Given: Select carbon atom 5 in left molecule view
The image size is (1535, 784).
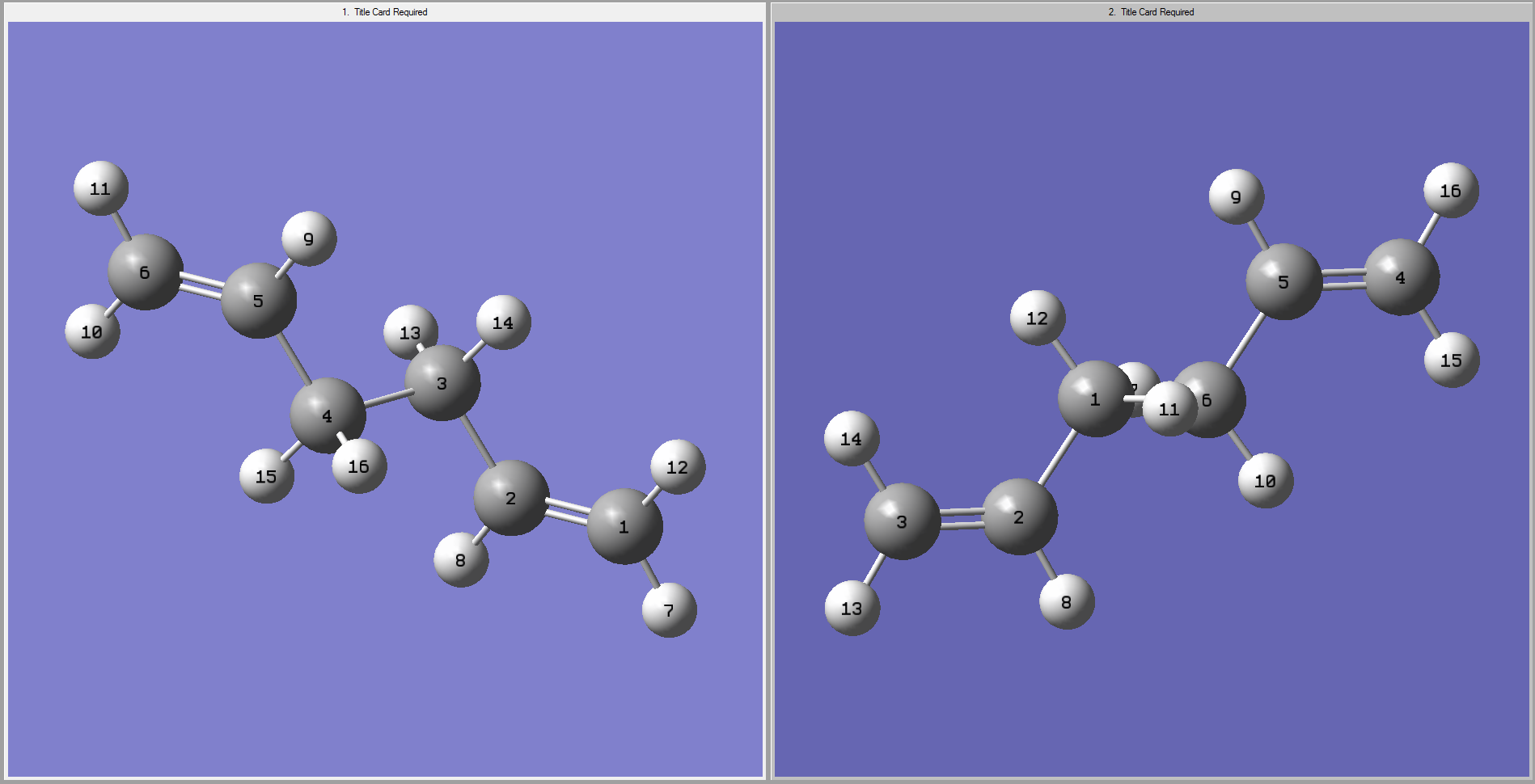Looking at the screenshot, I should coord(258,301).
